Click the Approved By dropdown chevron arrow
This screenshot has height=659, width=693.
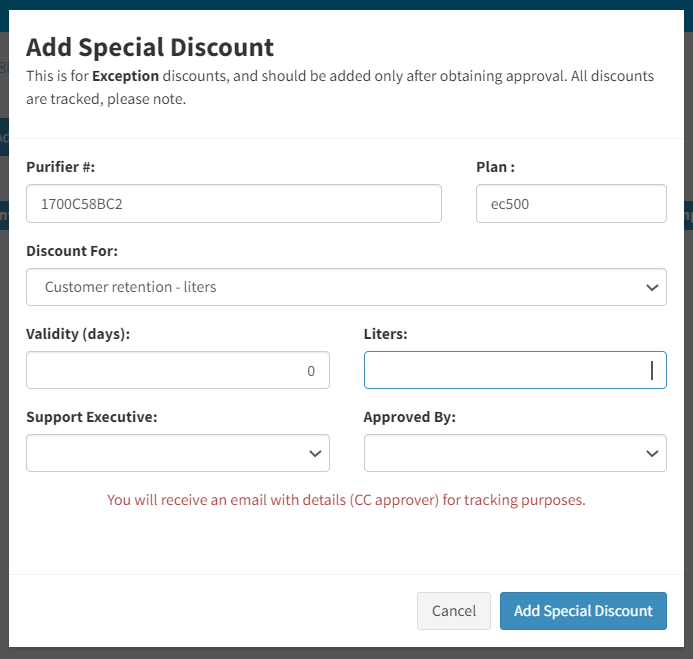point(652,453)
